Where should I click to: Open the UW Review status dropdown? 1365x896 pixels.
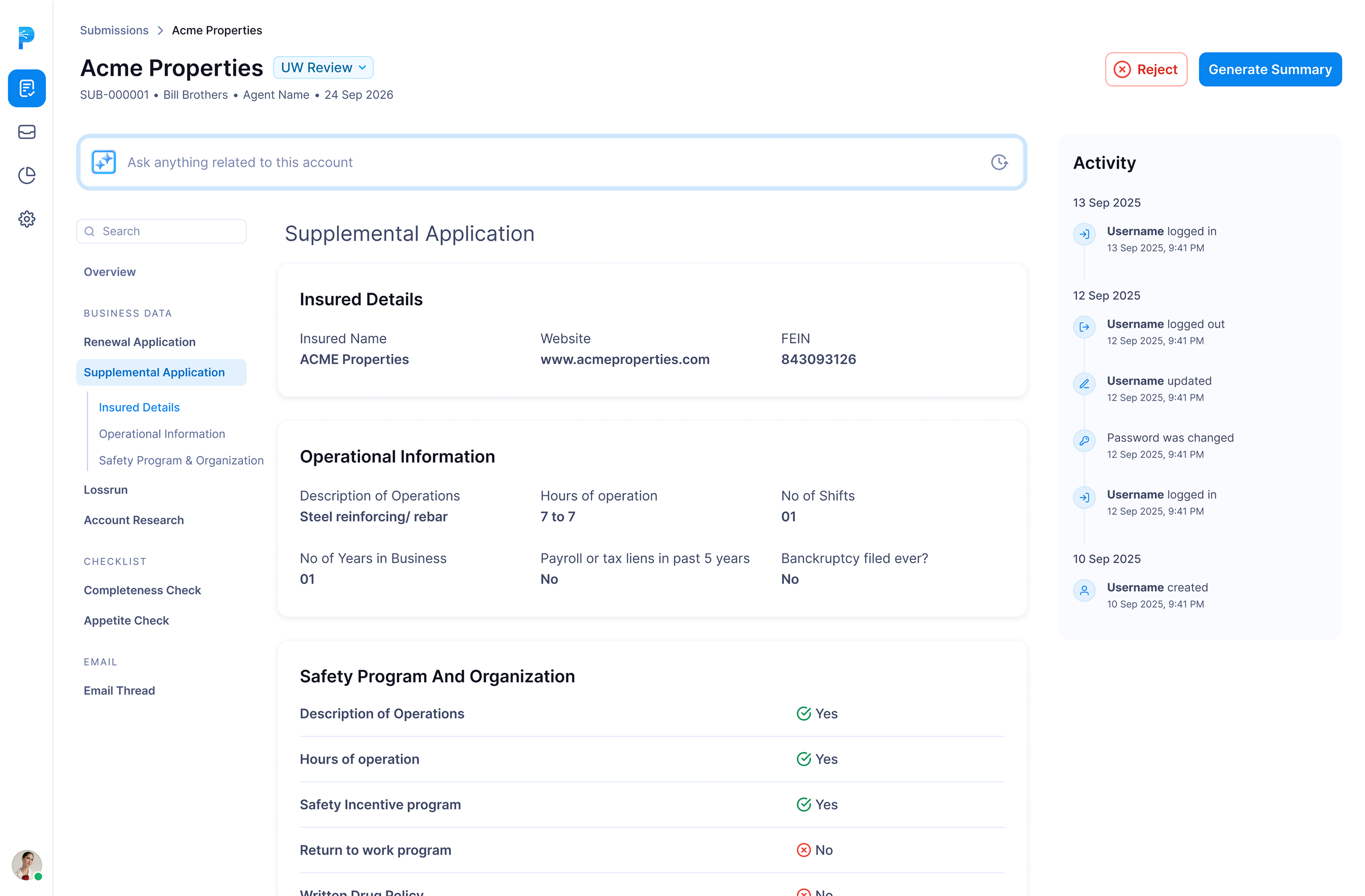[324, 68]
